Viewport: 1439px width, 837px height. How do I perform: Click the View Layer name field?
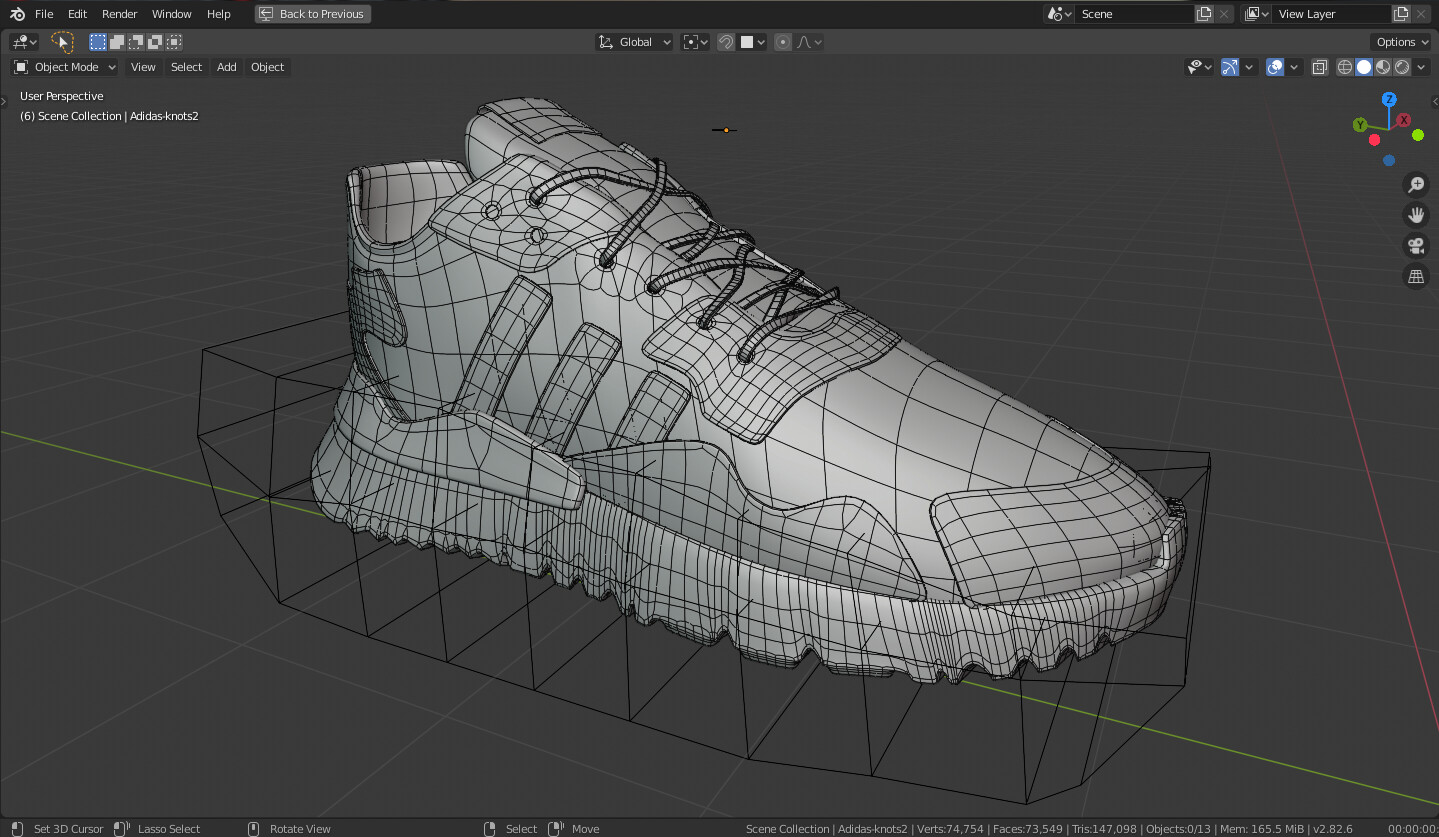click(1332, 14)
